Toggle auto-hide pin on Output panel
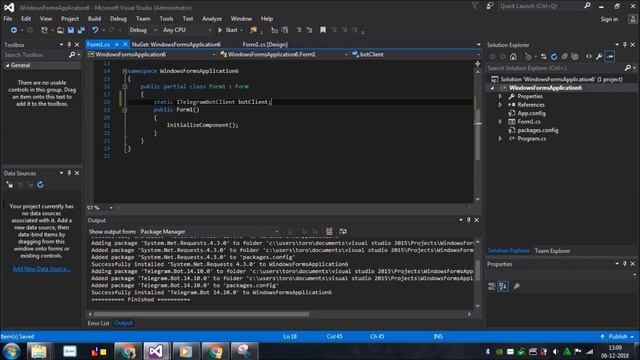640x360 pixels. (469, 220)
